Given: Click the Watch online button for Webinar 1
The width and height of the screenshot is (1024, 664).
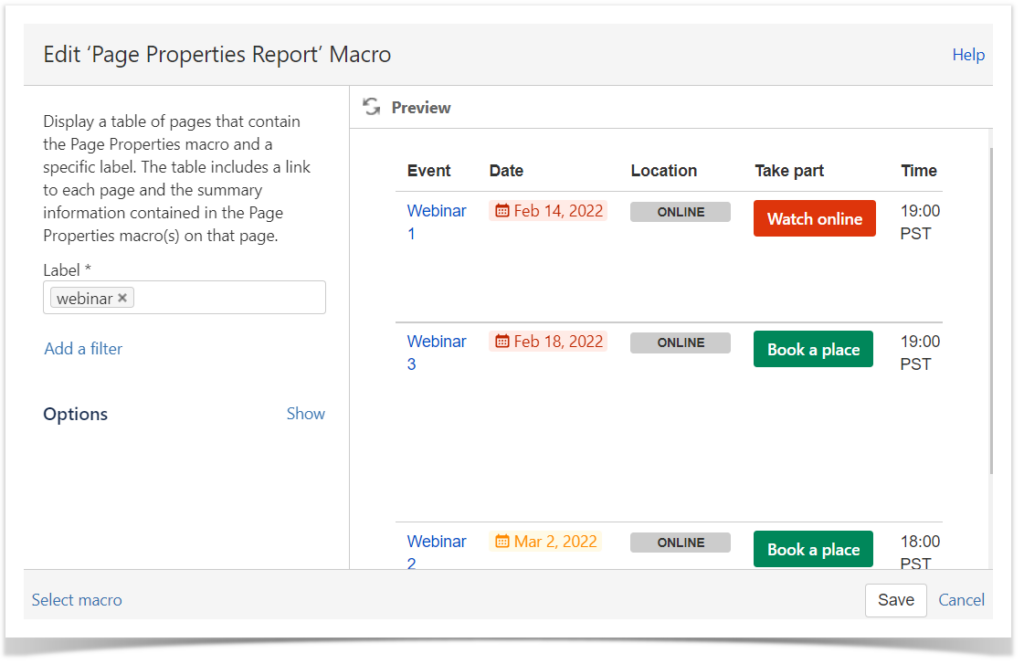Looking at the screenshot, I should (814, 218).
